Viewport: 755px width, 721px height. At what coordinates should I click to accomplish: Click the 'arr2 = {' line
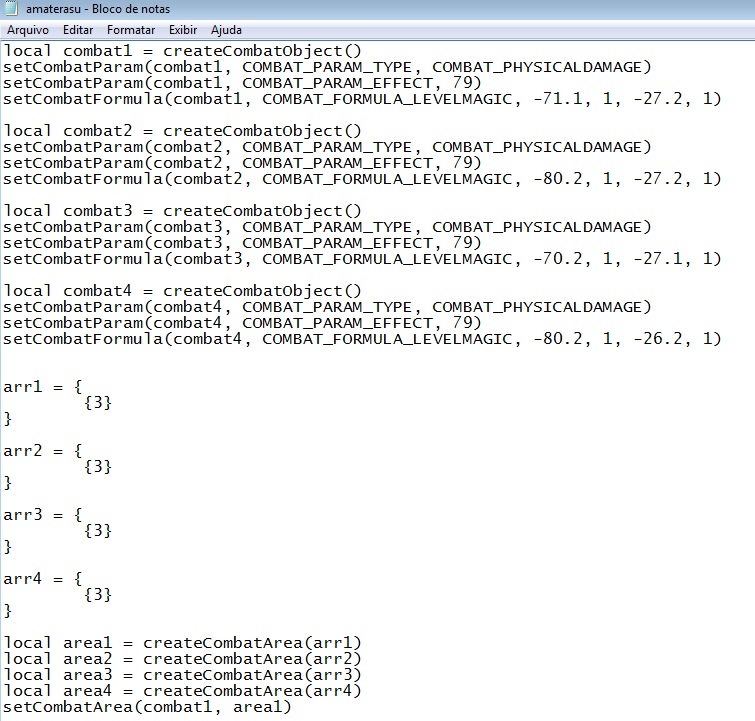(43, 451)
